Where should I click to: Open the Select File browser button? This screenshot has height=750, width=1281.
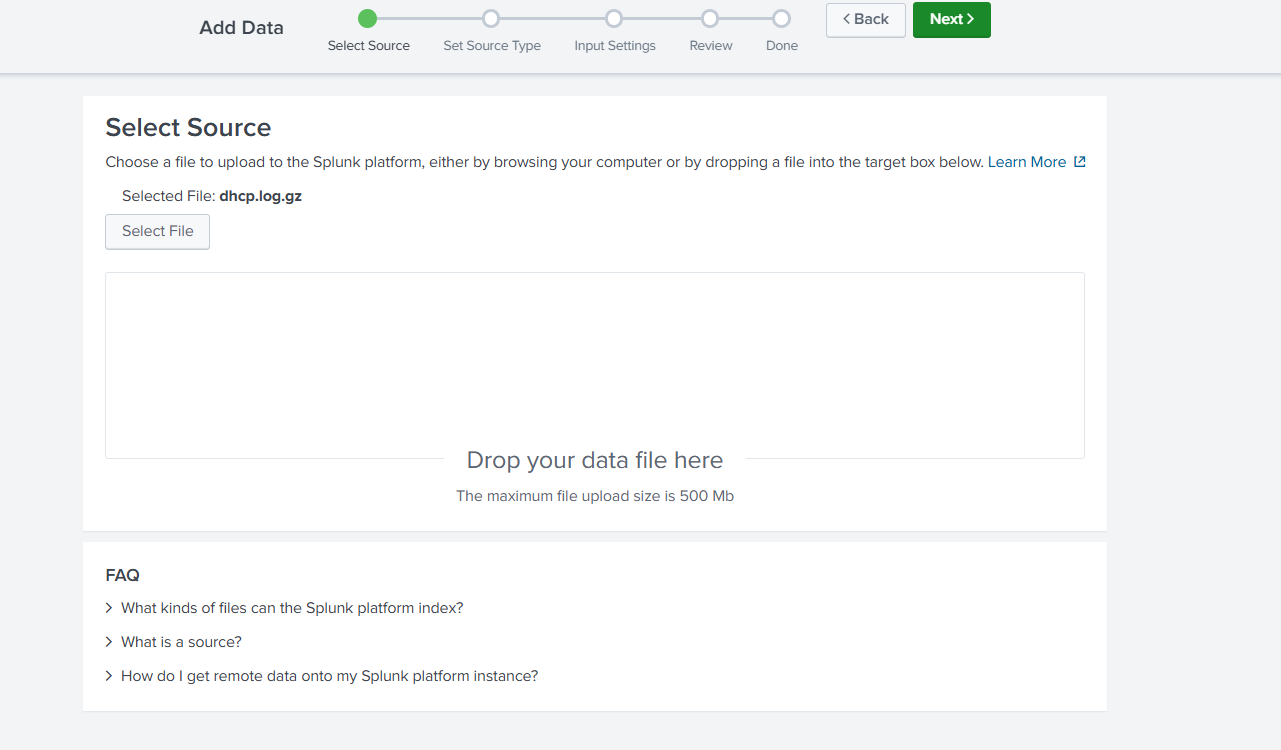(157, 231)
